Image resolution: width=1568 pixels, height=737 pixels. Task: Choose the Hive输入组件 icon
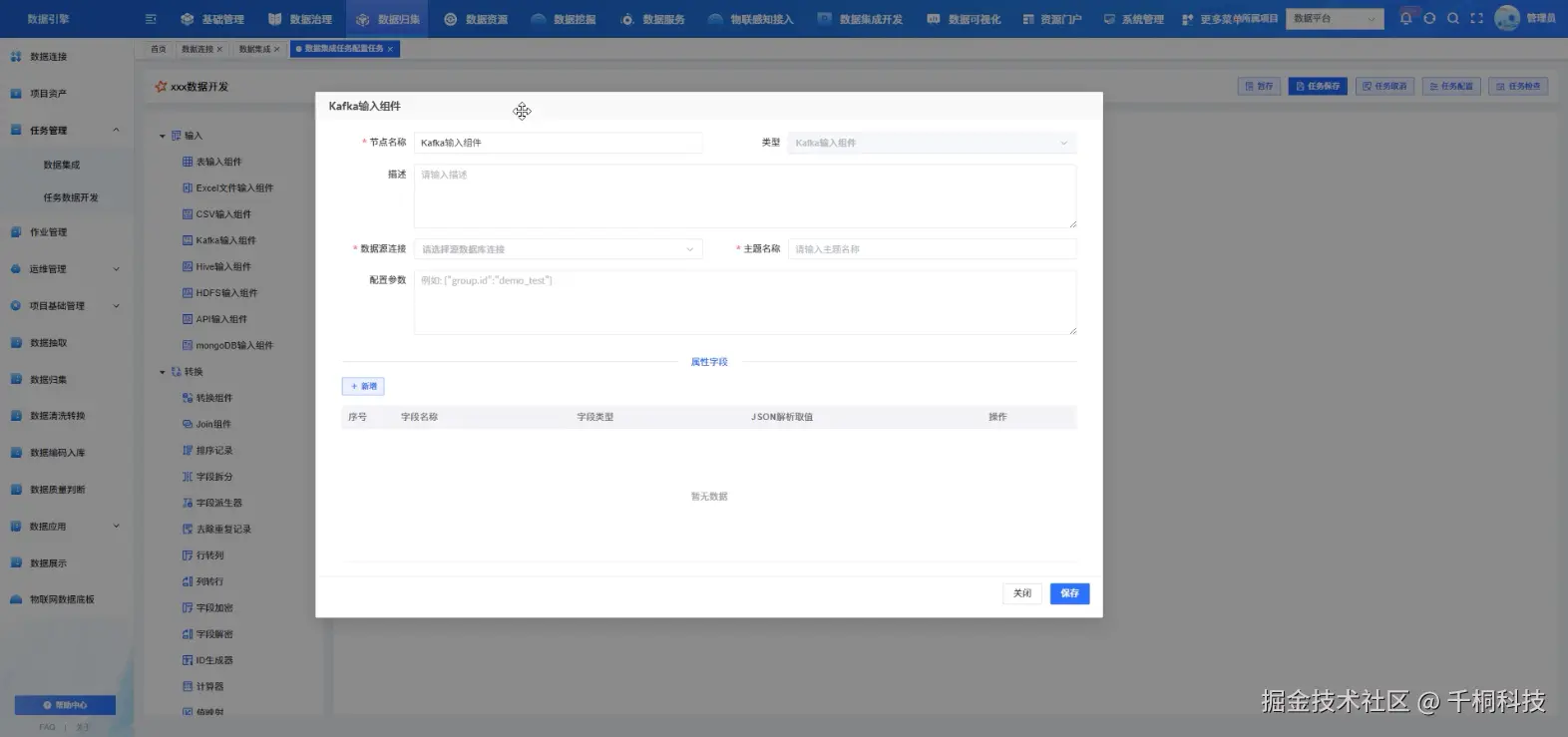point(188,266)
